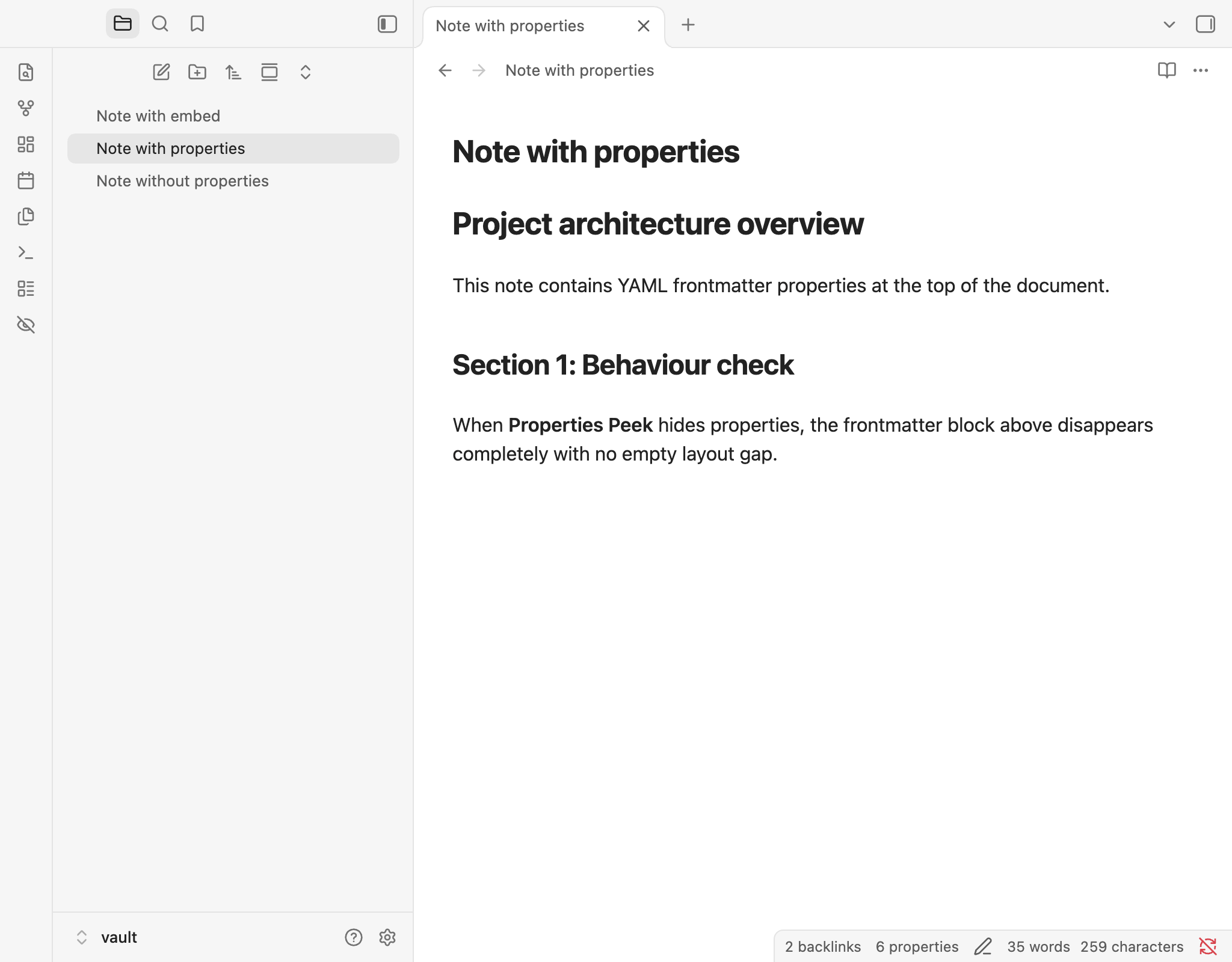Screen dimensions: 1232x962
Task: Create a new note icon
Action: [161, 72]
